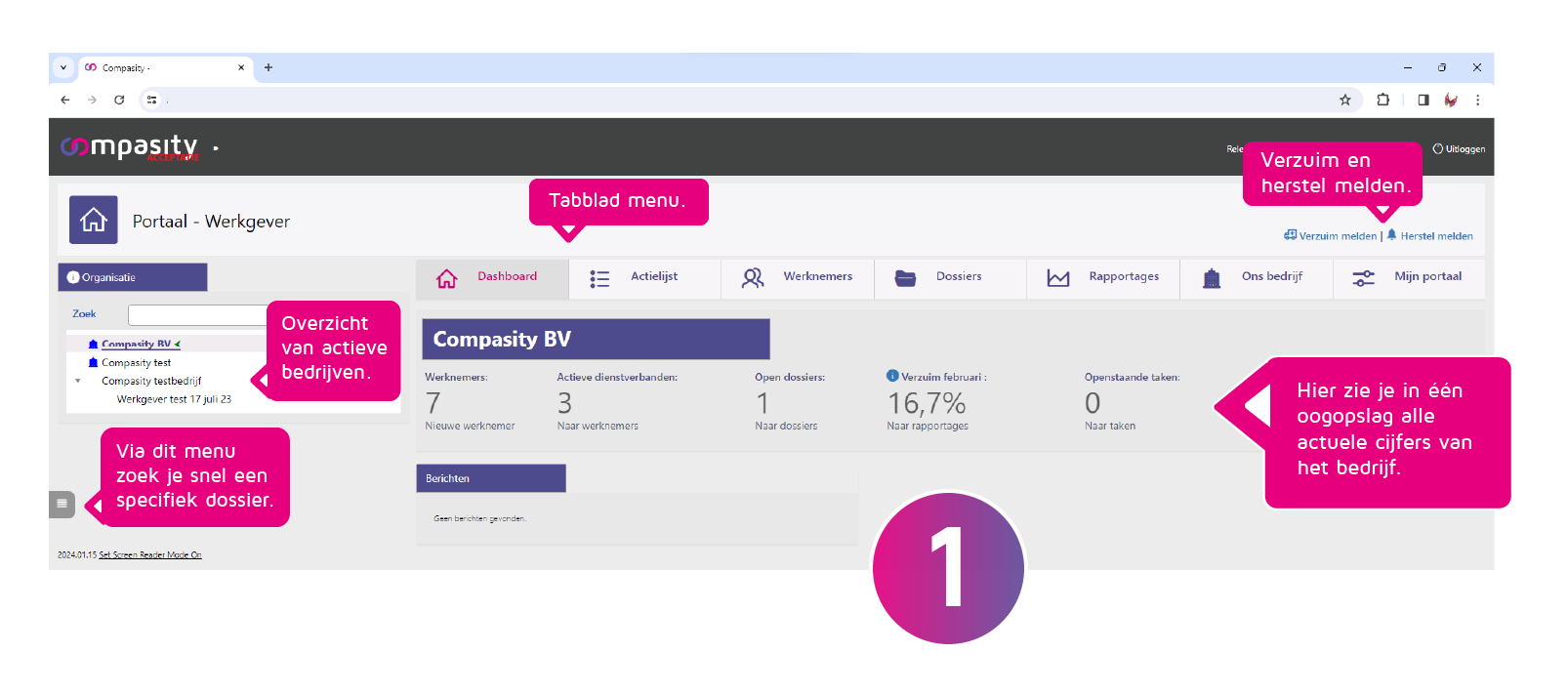1568x693 pixels.
Task: Click the Compasity BV heading
Action: point(502,339)
